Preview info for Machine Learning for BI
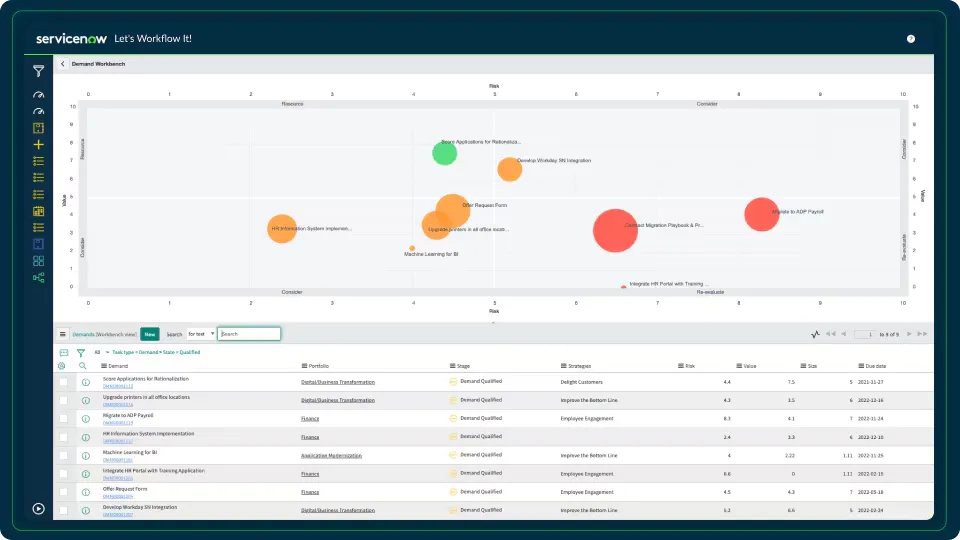Image resolution: width=960 pixels, height=540 pixels. coord(86,456)
